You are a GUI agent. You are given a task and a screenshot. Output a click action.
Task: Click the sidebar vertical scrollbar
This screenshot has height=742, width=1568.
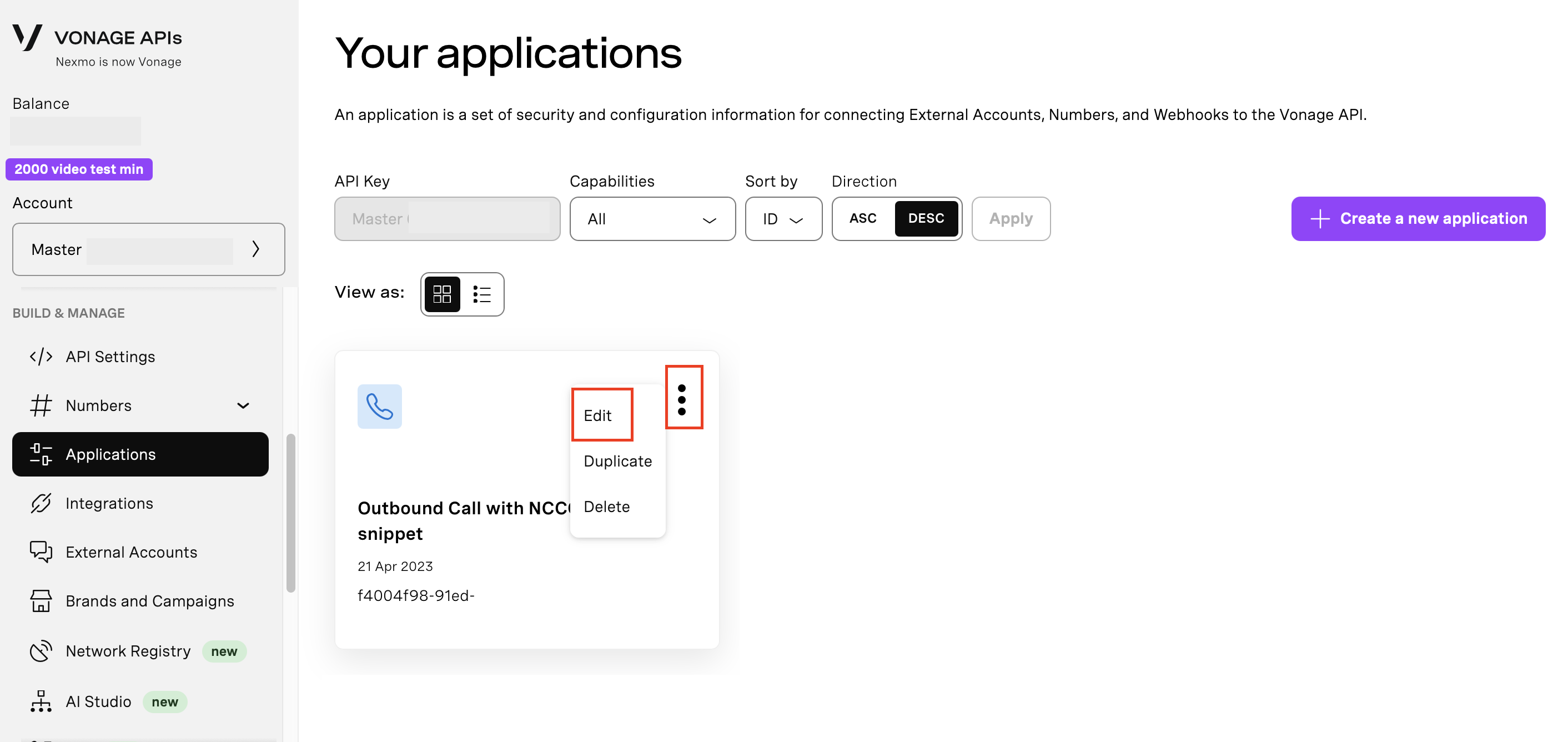pyautogui.click(x=291, y=513)
